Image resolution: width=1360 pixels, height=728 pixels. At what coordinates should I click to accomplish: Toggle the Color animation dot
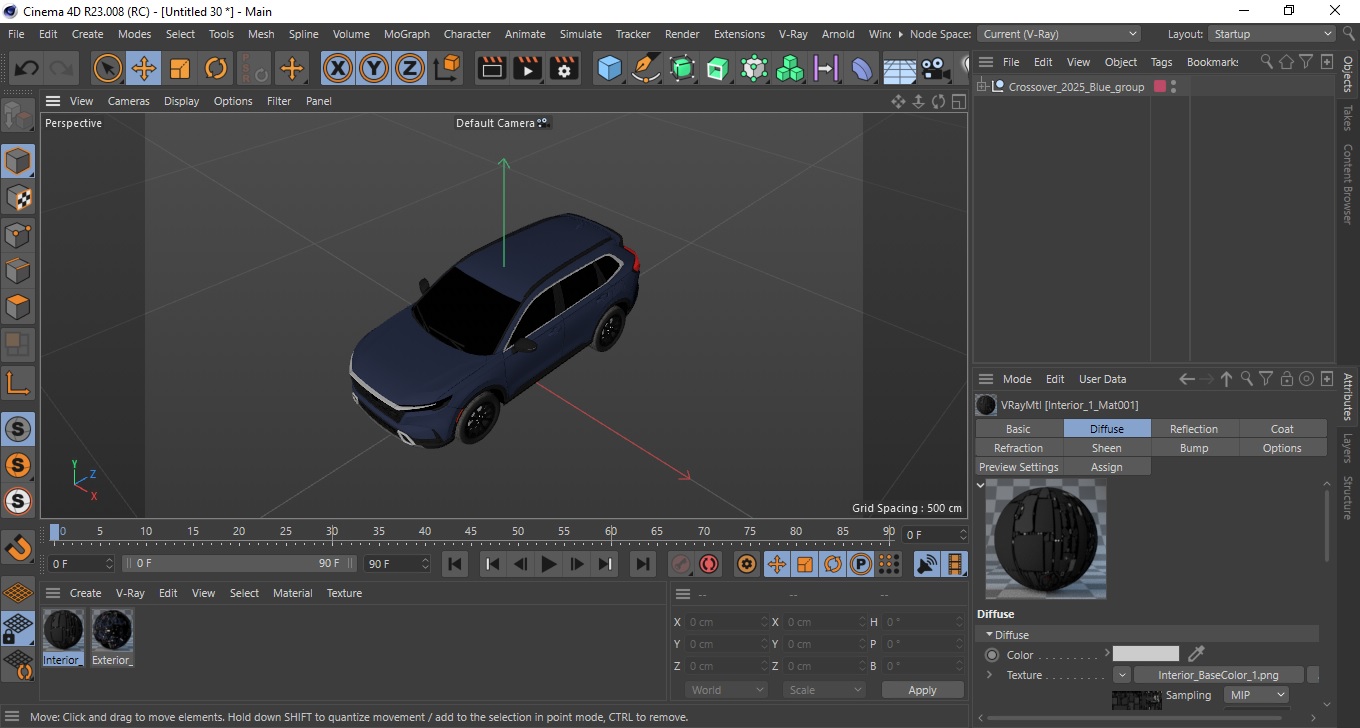[992, 655]
